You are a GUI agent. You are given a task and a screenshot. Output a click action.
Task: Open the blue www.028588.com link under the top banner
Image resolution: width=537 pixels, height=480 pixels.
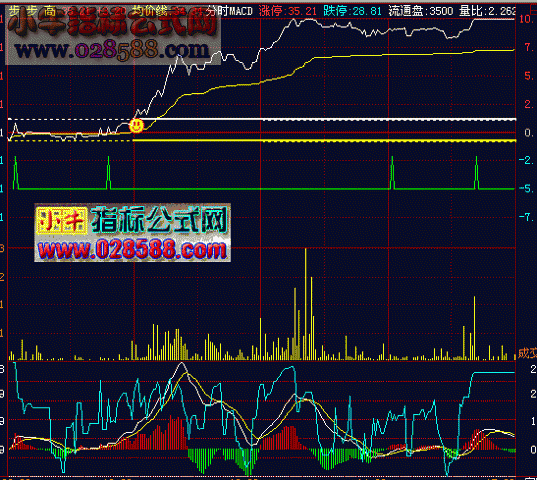tap(112, 50)
